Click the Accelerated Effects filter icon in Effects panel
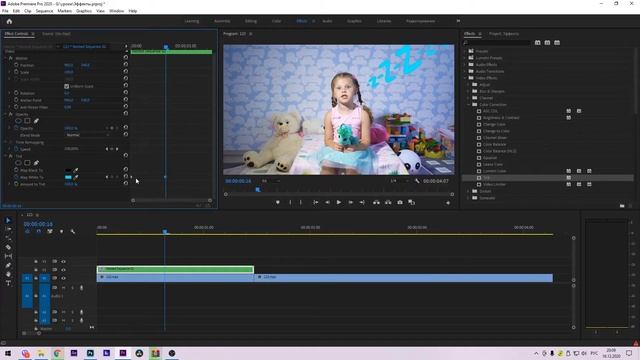The height and width of the screenshot is (360, 640). [x=538, y=42]
